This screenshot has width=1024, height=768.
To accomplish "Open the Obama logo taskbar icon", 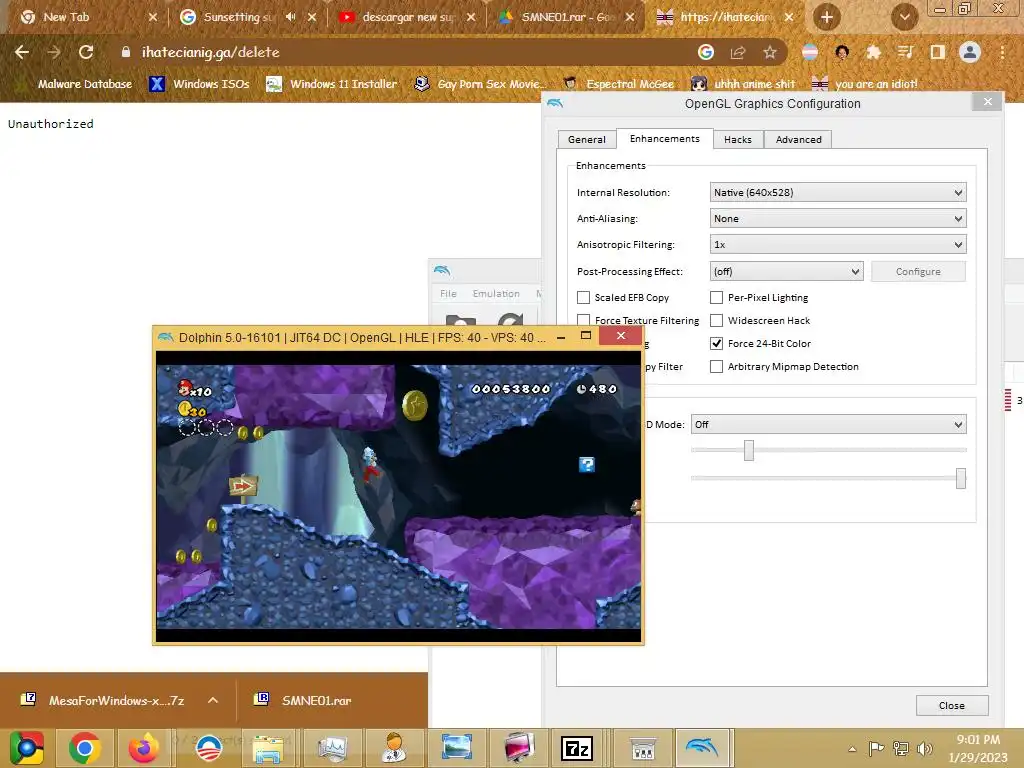I will (x=208, y=748).
